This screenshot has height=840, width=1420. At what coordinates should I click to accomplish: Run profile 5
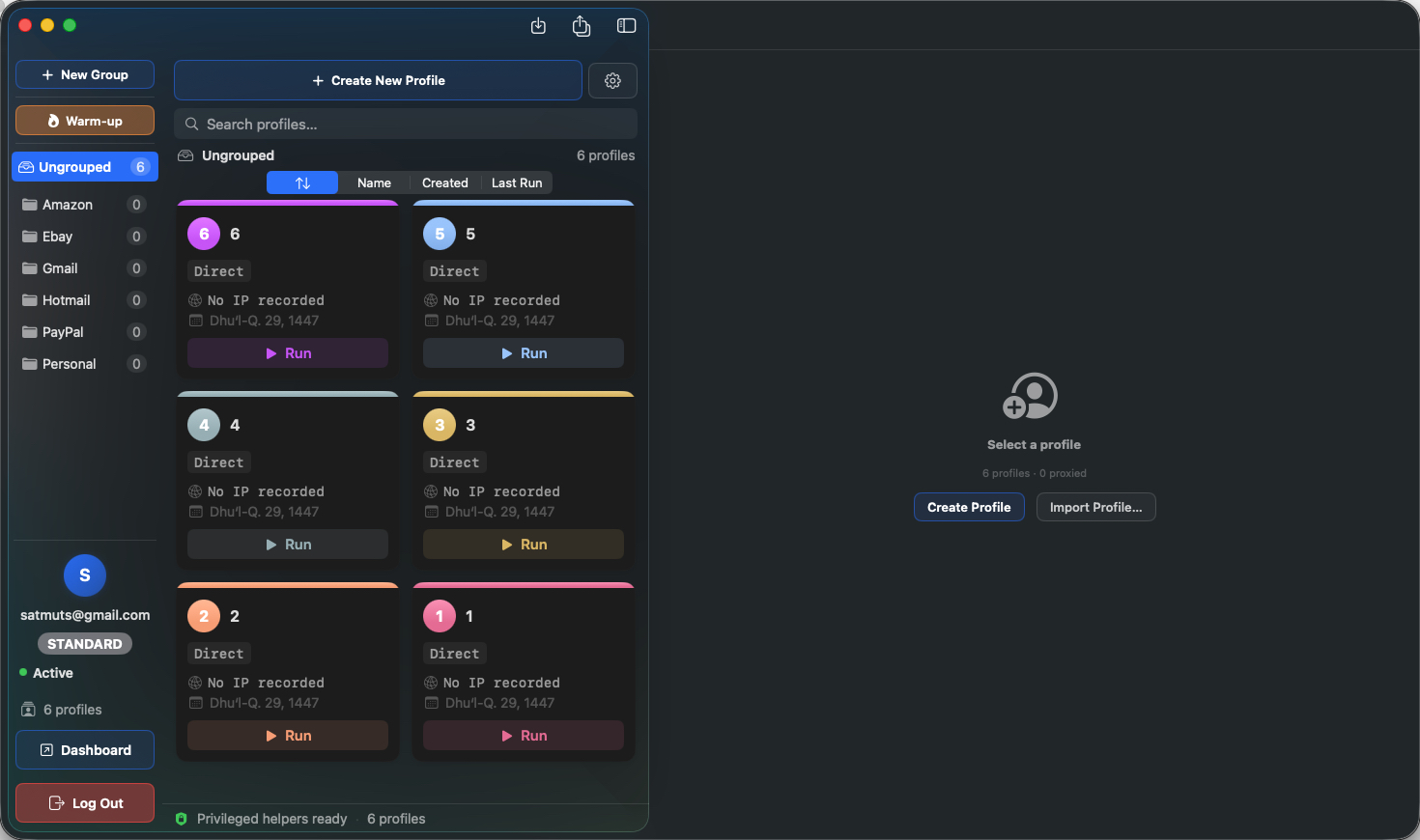(x=524, y=353)
